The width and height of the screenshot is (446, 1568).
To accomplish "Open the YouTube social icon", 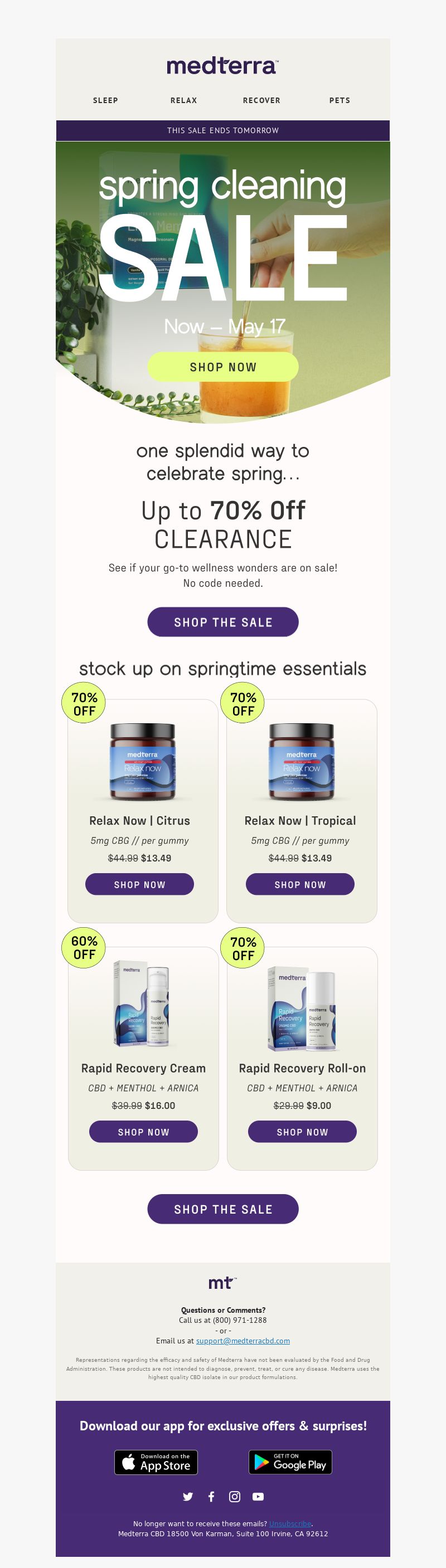I will click(x=258, y=1497).
